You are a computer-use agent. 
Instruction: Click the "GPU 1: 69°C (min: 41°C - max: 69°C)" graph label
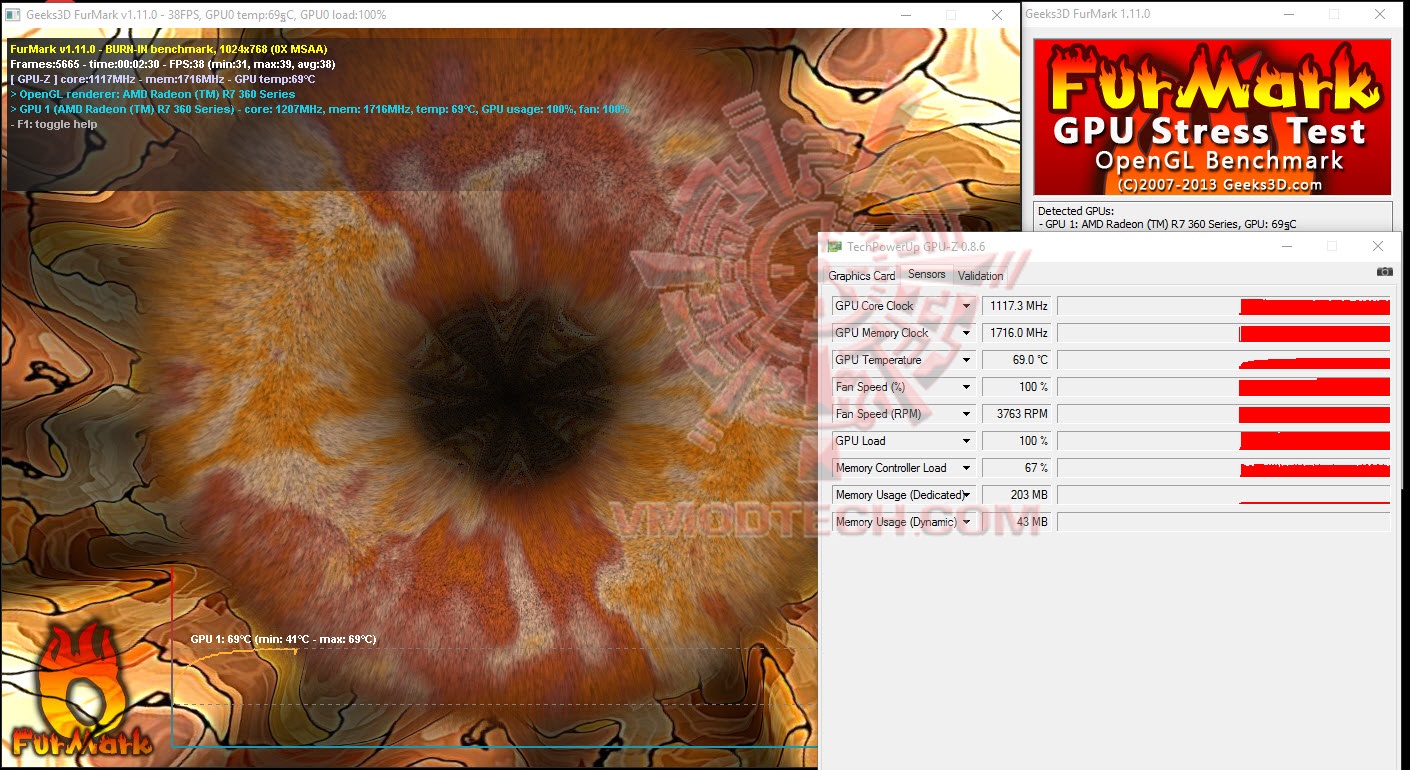284,639
